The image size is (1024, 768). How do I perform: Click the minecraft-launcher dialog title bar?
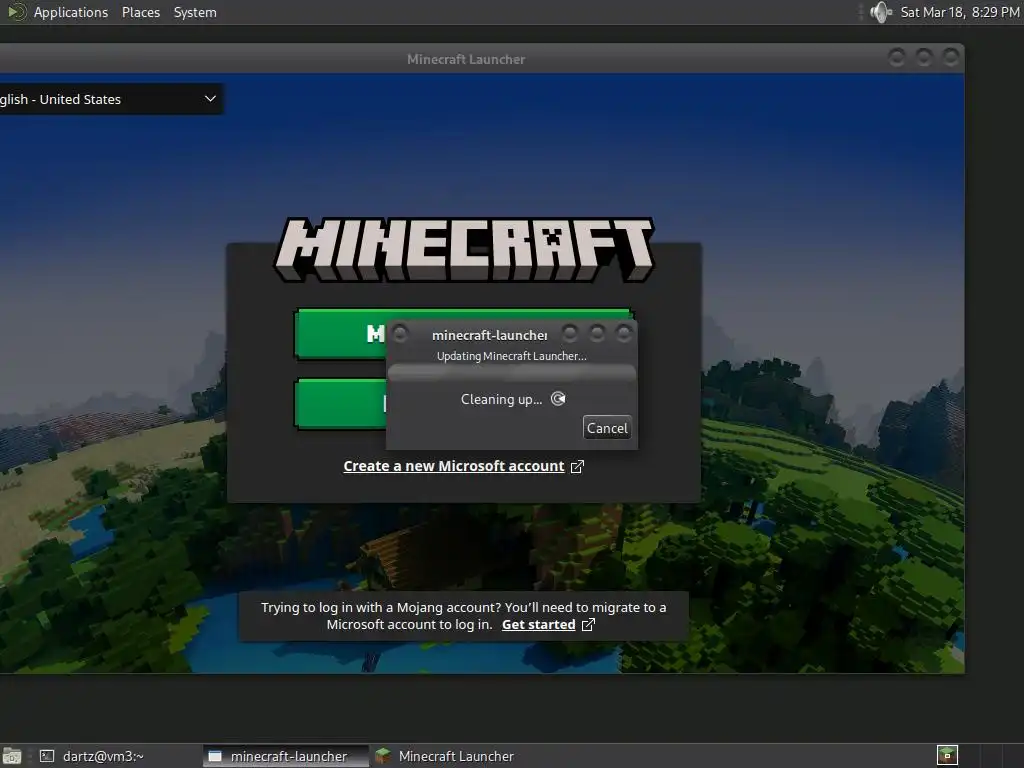490,335
